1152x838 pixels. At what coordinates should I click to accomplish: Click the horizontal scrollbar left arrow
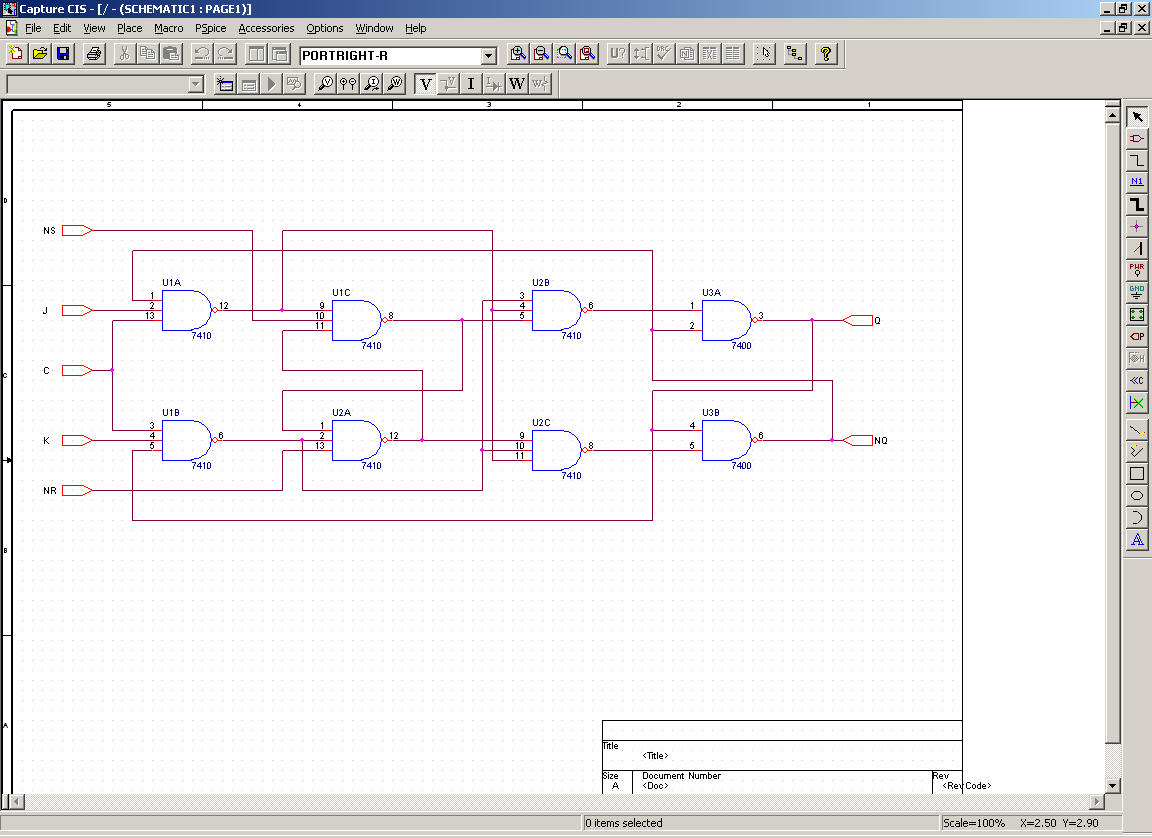18,801
